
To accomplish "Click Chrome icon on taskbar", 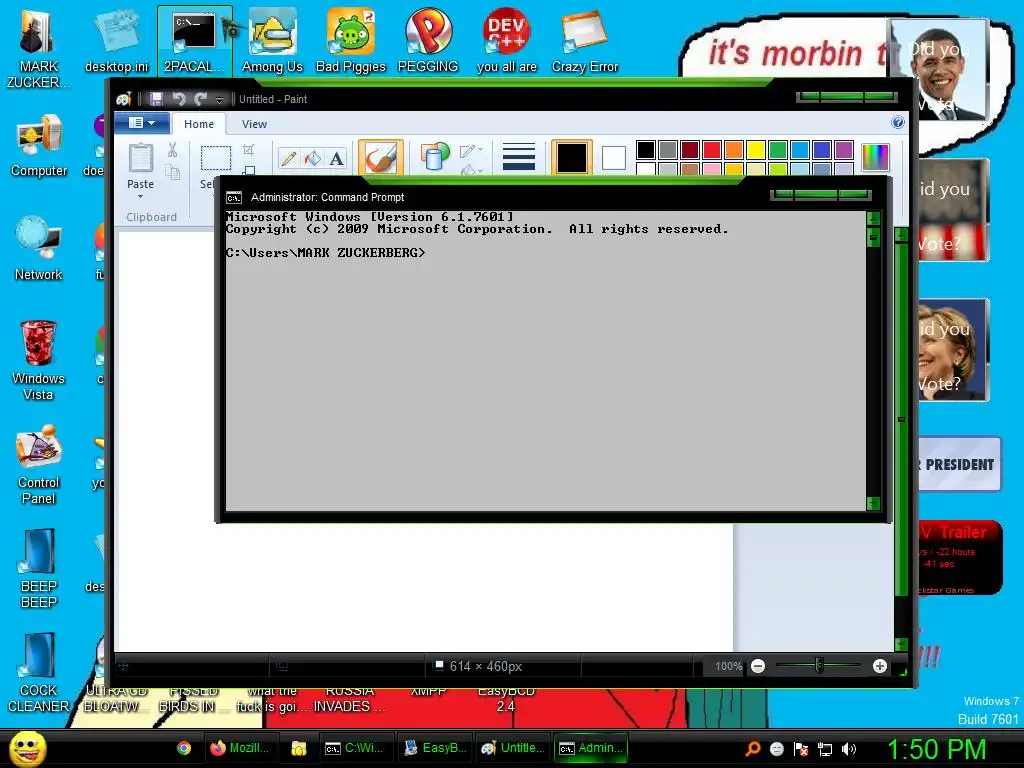I will (184, 748).
